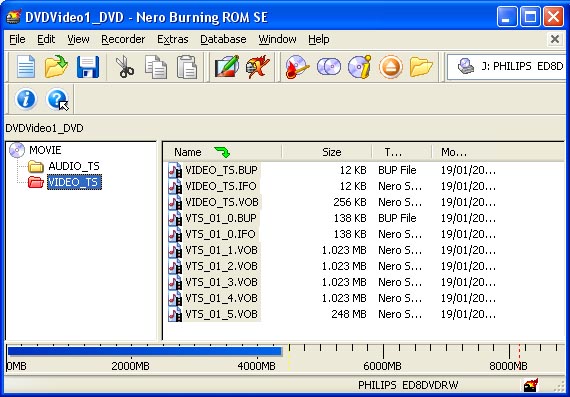Select file VIDEO_TS.IFO

pyautogui.click(x=221, y=186)
